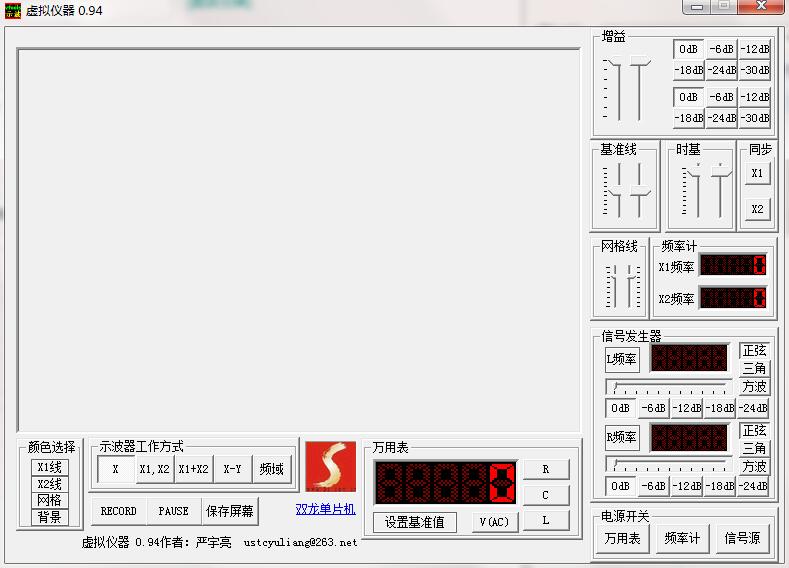Set L channel output to -12dB

tap(687, 408)
